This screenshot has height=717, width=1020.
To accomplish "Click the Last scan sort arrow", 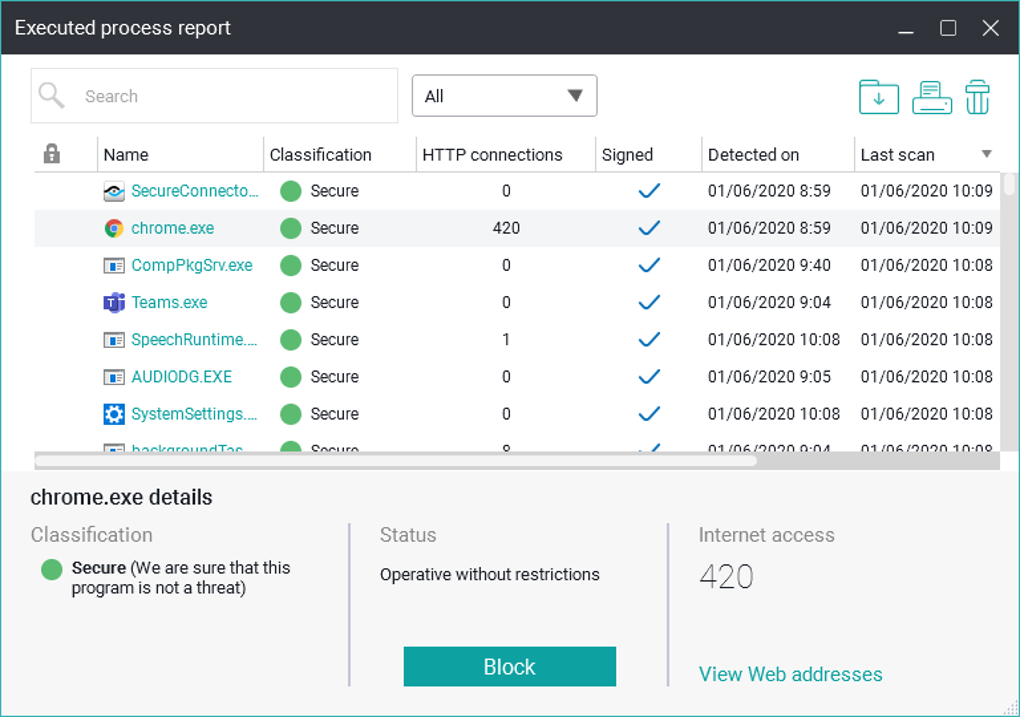I will (986, 154).
